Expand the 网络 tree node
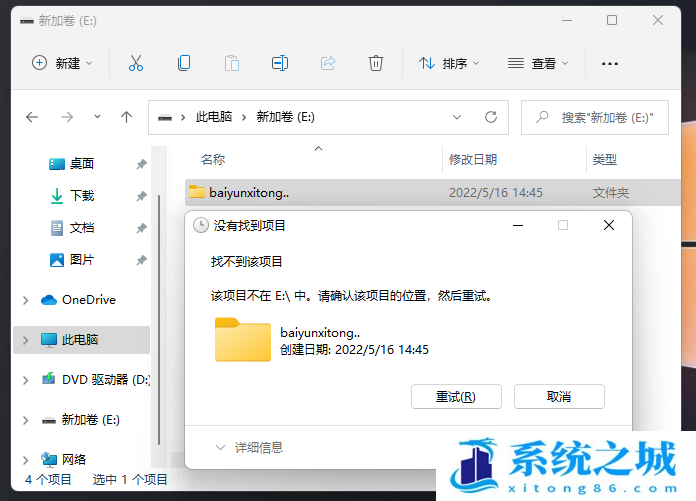Image resolution: width=696 pixels, height=501 pixels. click(25, 460)
